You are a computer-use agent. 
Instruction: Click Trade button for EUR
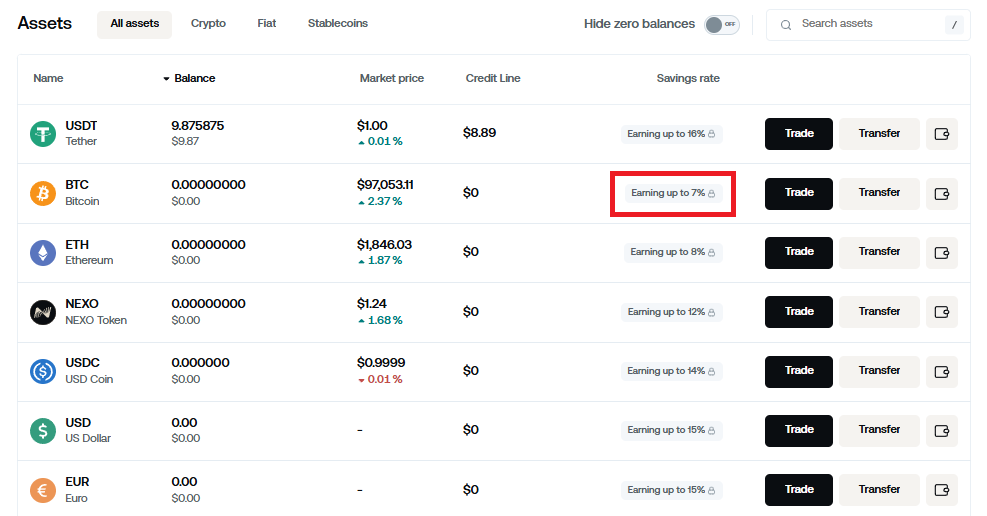799,490
